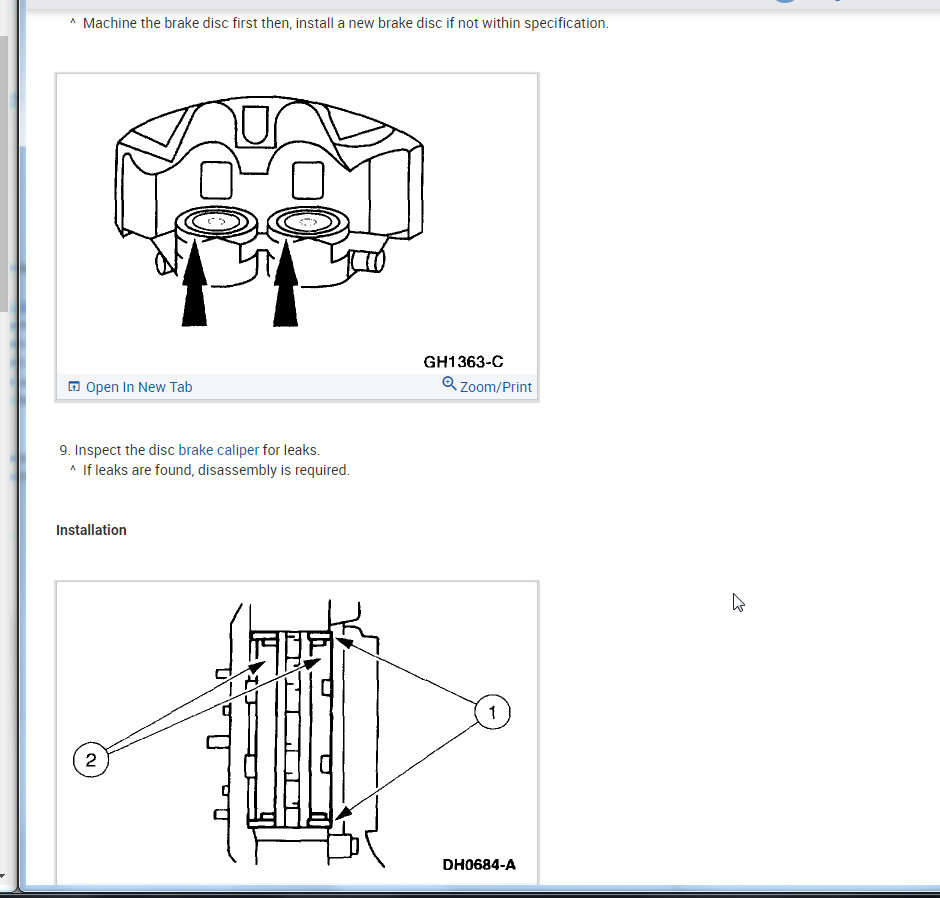Select the DH0684-A brake pad illustration
Viewport: 940px width, 898px height.
[297, 733]
